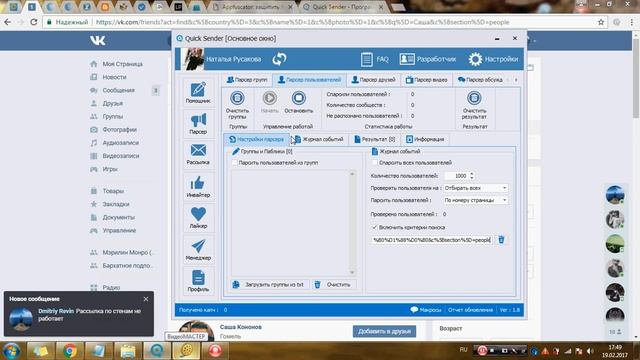Image resolution: width=640 pixels, height=360 pixels.
Task: Click the Начать play icon
Action: [269, 102]
